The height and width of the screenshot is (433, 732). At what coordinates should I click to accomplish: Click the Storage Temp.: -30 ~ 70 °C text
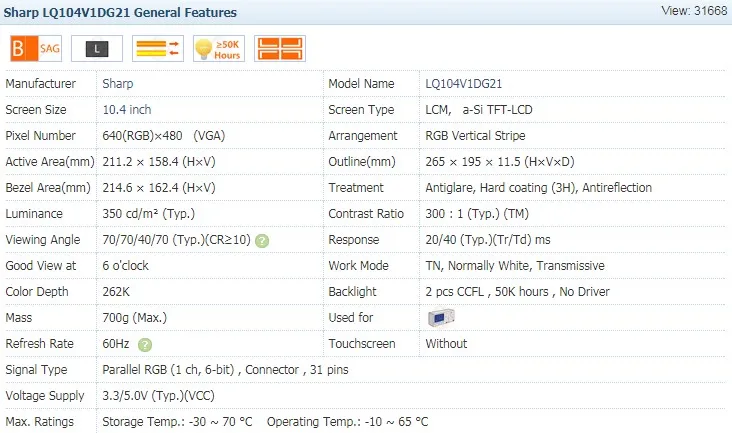(177, 422)
